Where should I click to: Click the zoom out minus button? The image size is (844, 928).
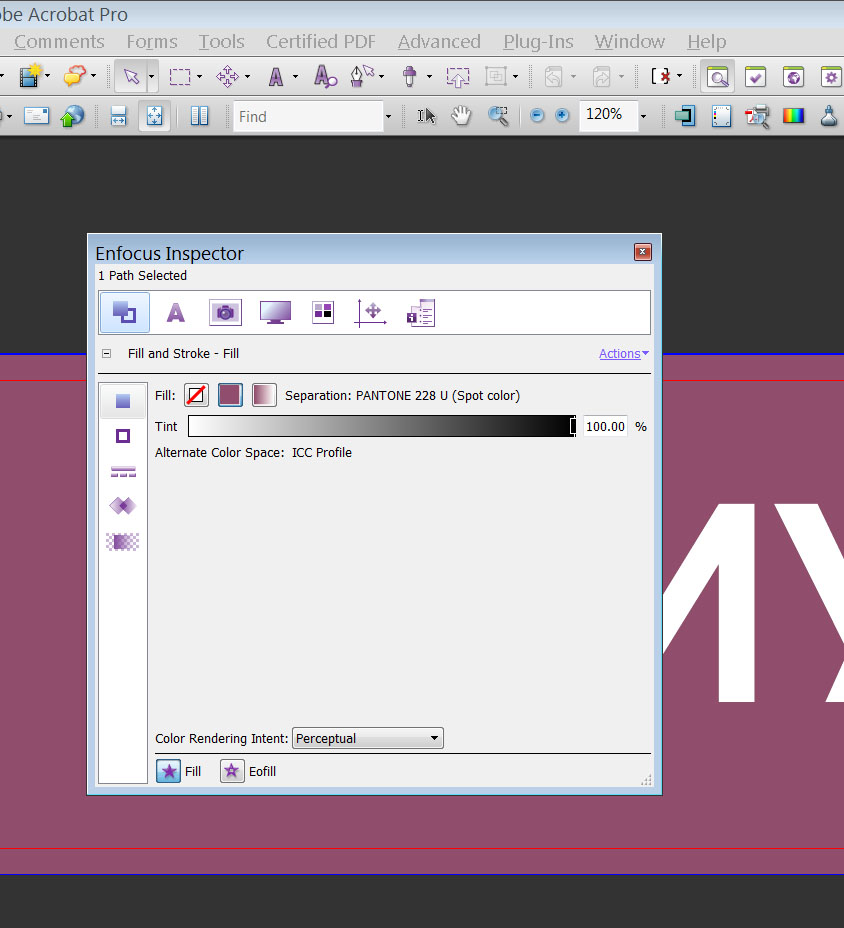[537, 115]
